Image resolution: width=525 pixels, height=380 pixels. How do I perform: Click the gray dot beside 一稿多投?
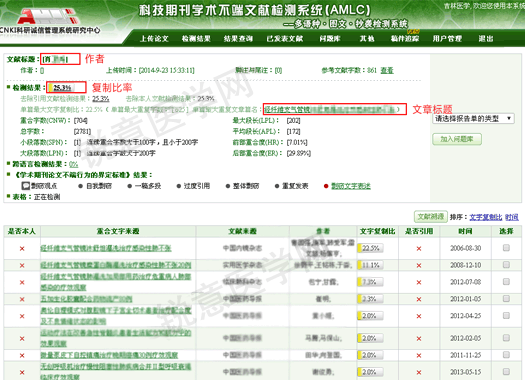[x=130, y=186]
